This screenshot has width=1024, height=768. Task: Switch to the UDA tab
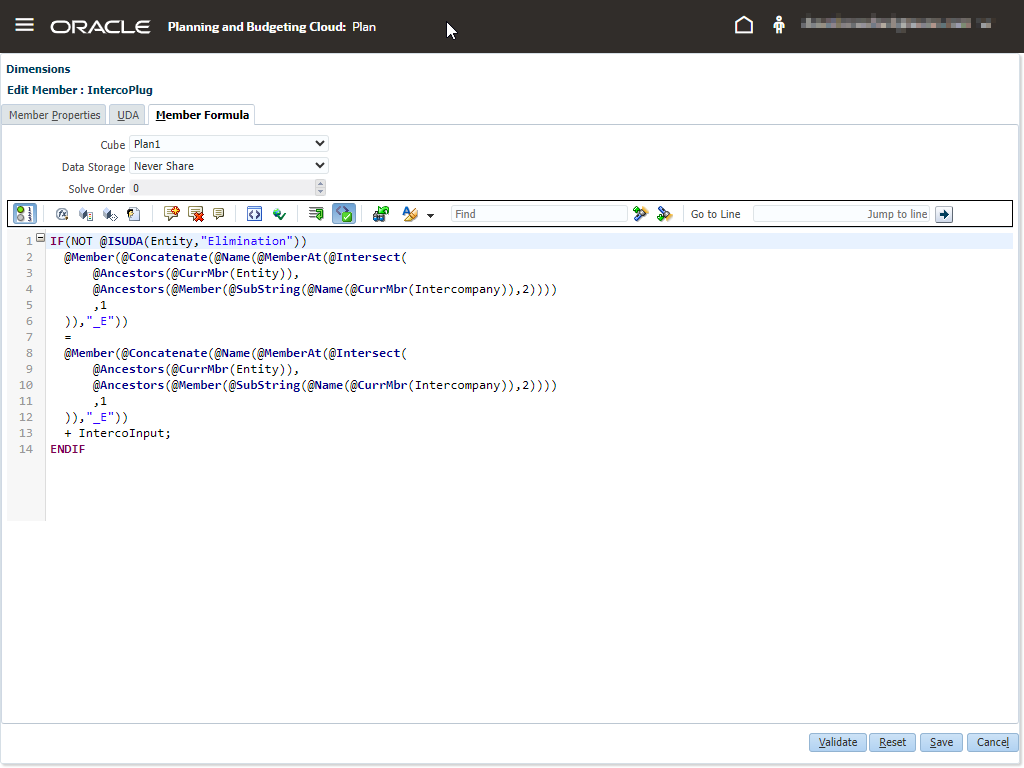point(128,115)
